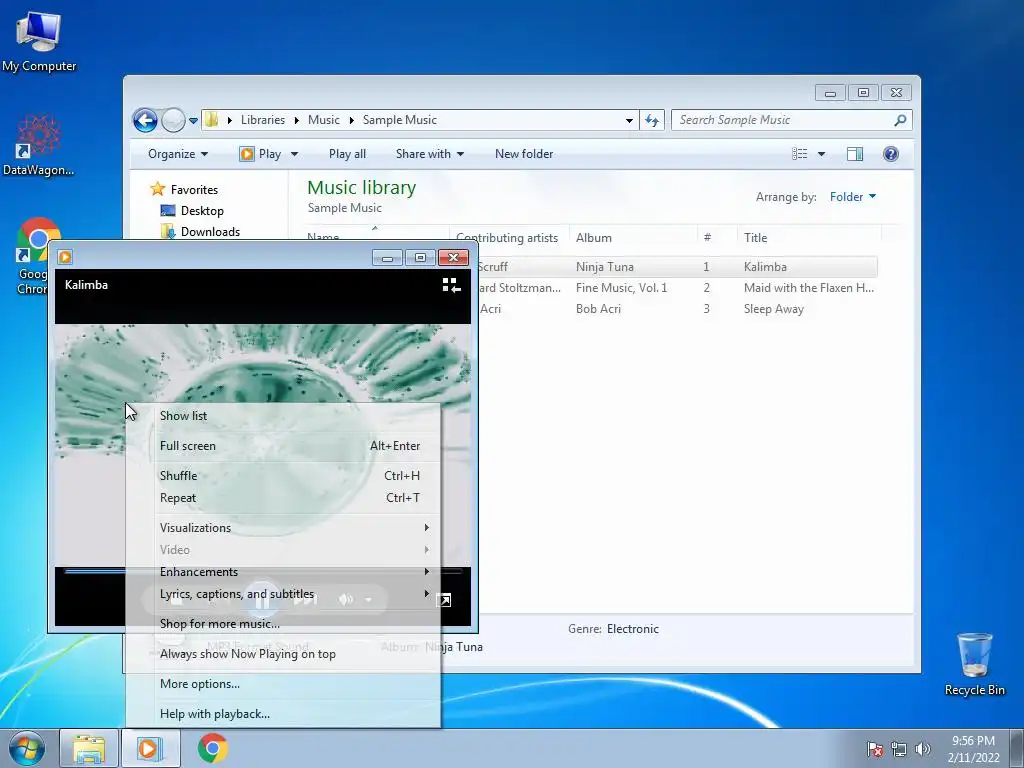Click in the Search Sample Music field
The image size is (1024, 768).
click(784, 120)
